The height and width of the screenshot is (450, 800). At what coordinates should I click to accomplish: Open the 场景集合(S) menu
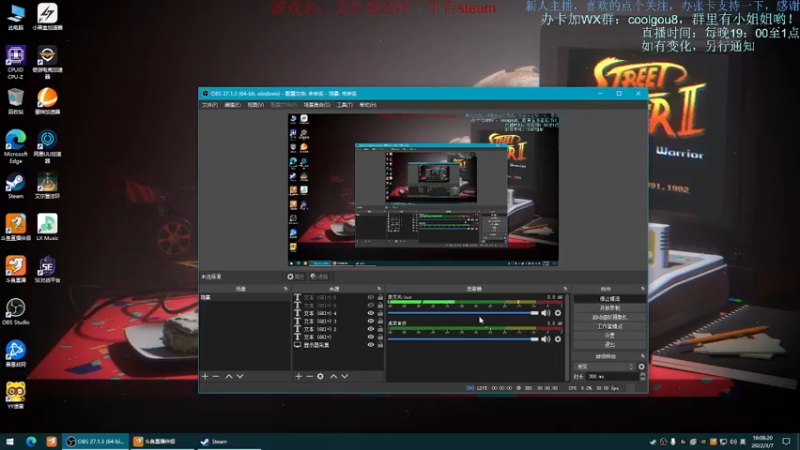pyautogui.click(x=317, y=105)
